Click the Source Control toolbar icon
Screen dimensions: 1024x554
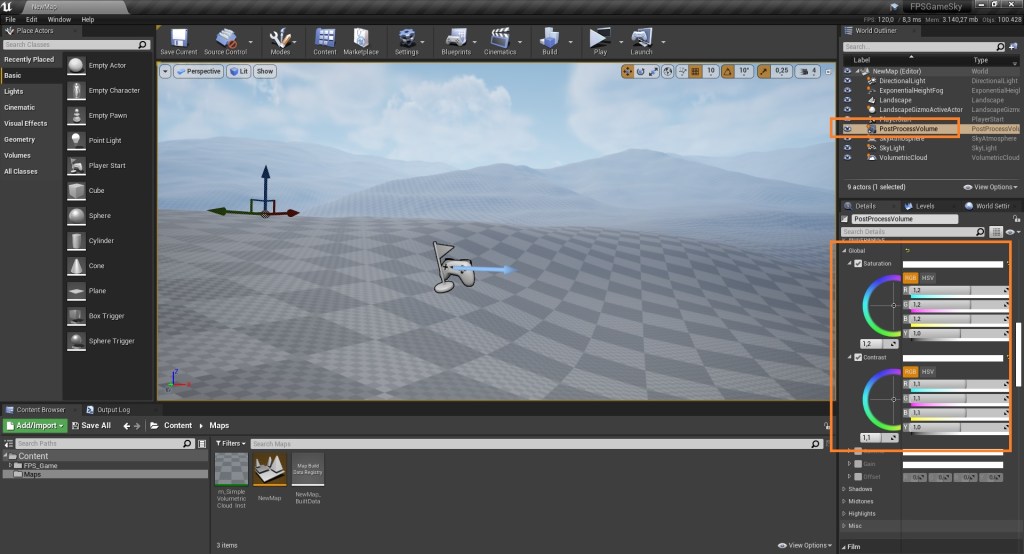click(x=225, y=40)
